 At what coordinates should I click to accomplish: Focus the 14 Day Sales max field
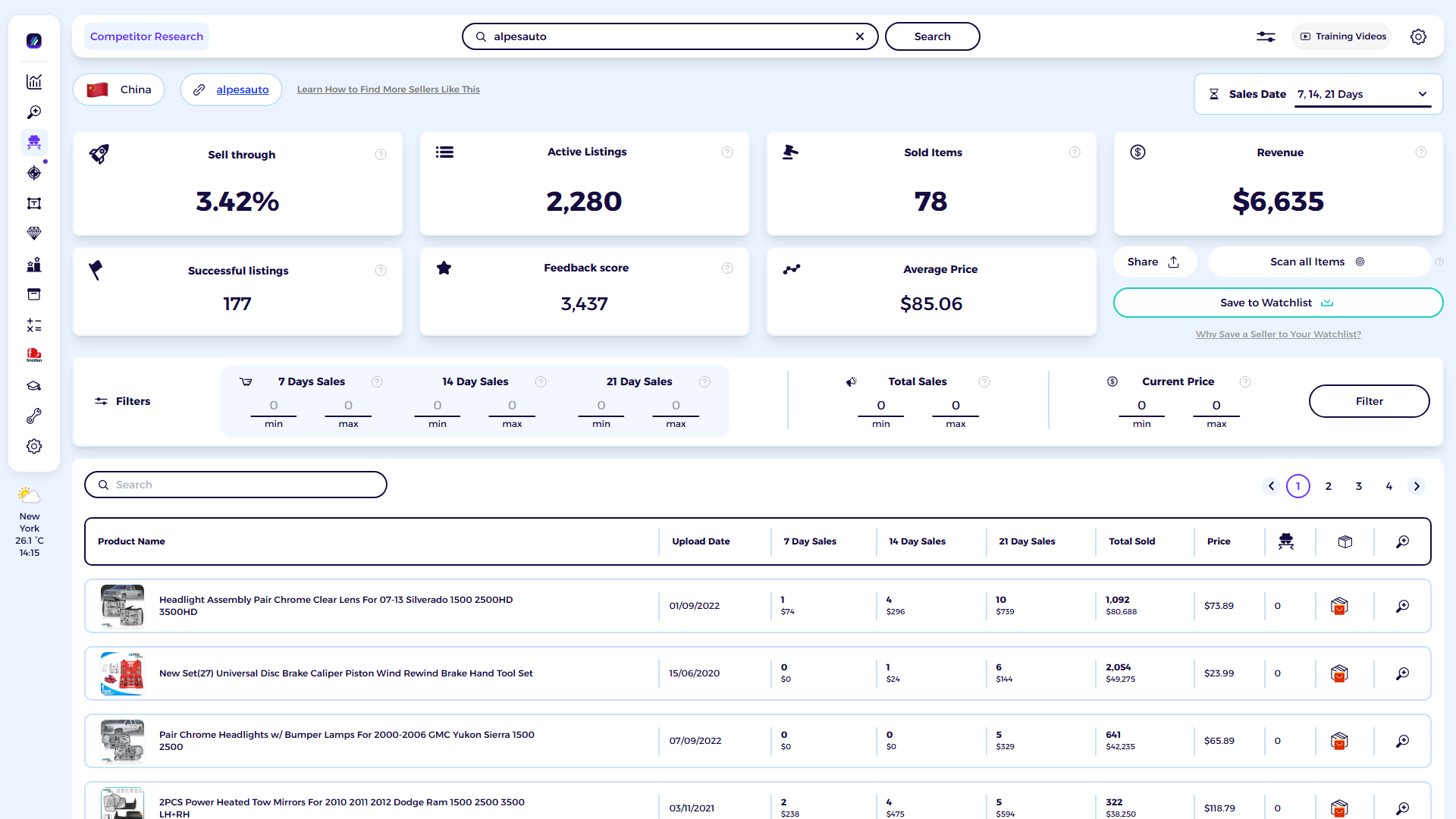tap(512, 406)
